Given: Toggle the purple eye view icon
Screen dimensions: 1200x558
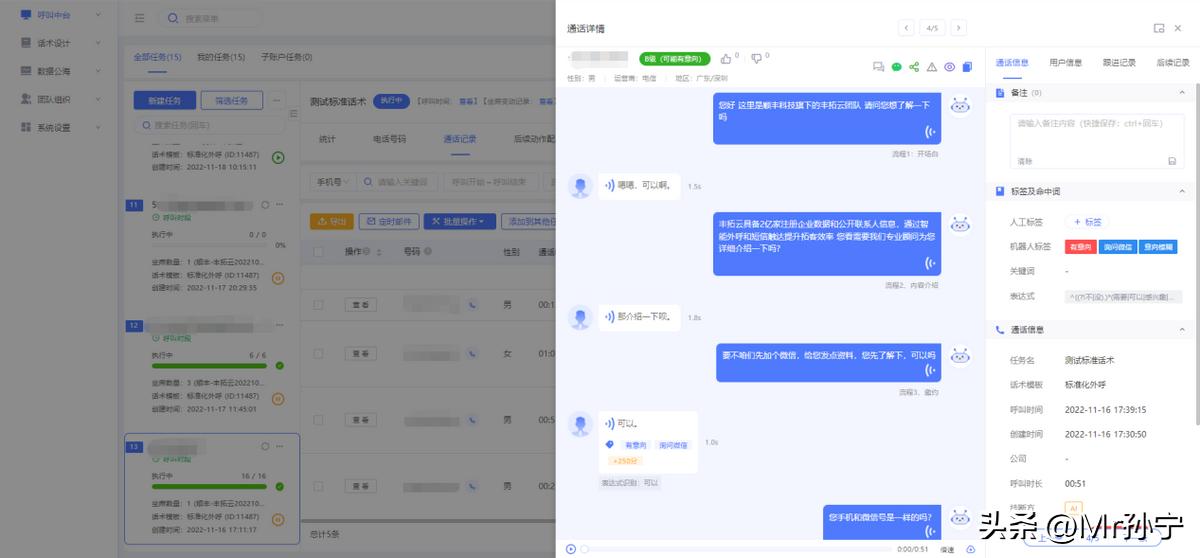Looking at the screenshot, I should point(950,67).
